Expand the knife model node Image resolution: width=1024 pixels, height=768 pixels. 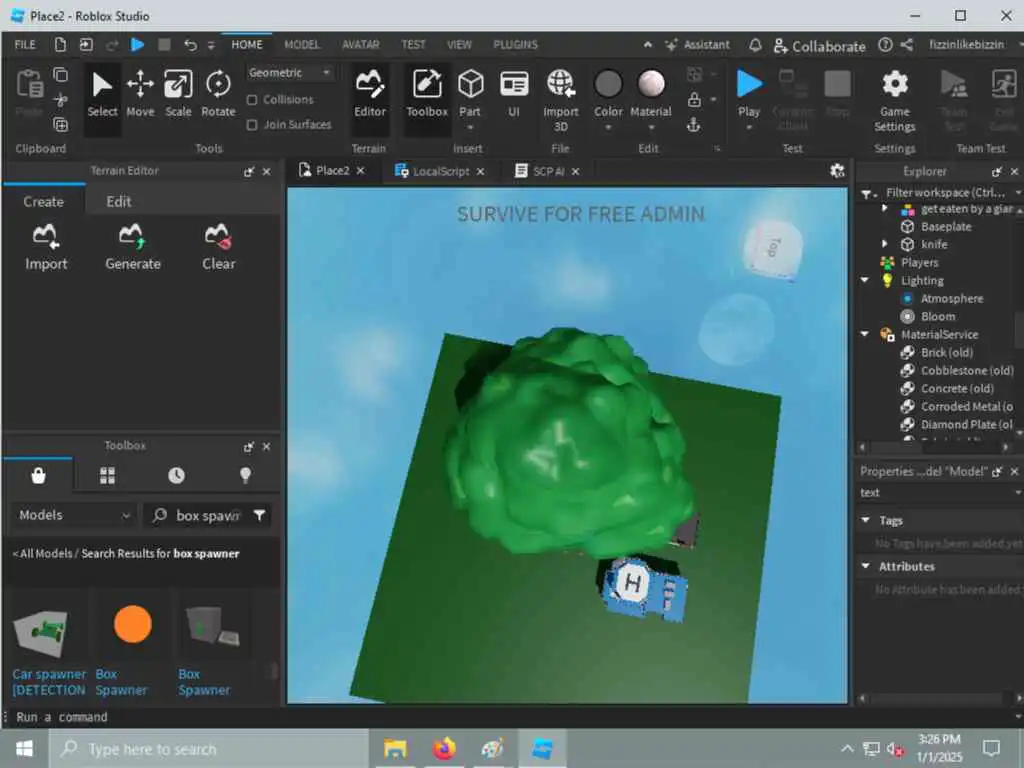click(885, 244)
